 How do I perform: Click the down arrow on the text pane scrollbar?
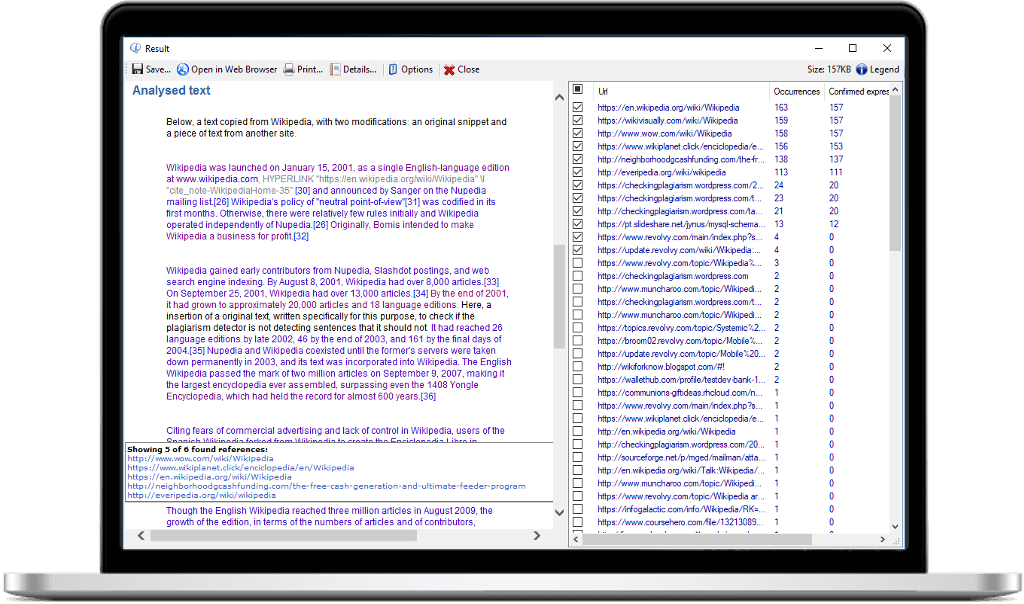click(559, 511)
